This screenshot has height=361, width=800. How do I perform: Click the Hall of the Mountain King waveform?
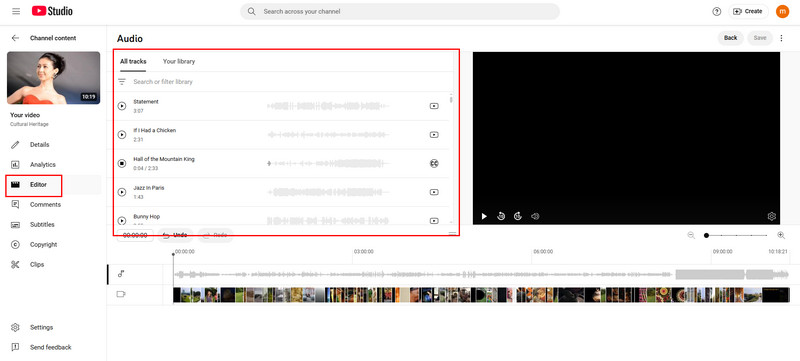(x=328, y=164)
